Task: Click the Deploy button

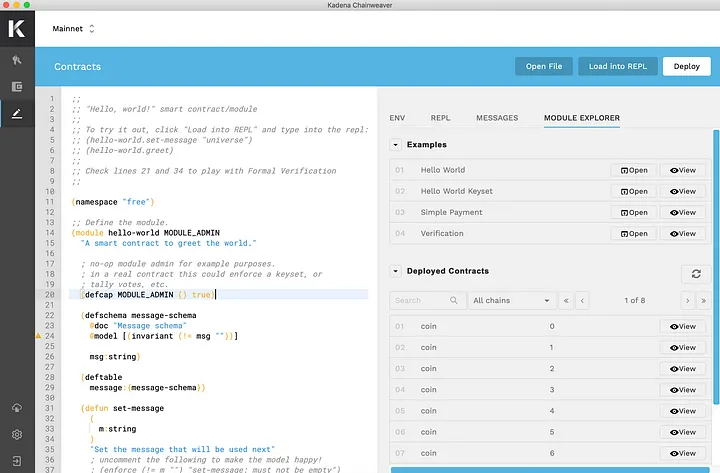Action: pos(686,66)
